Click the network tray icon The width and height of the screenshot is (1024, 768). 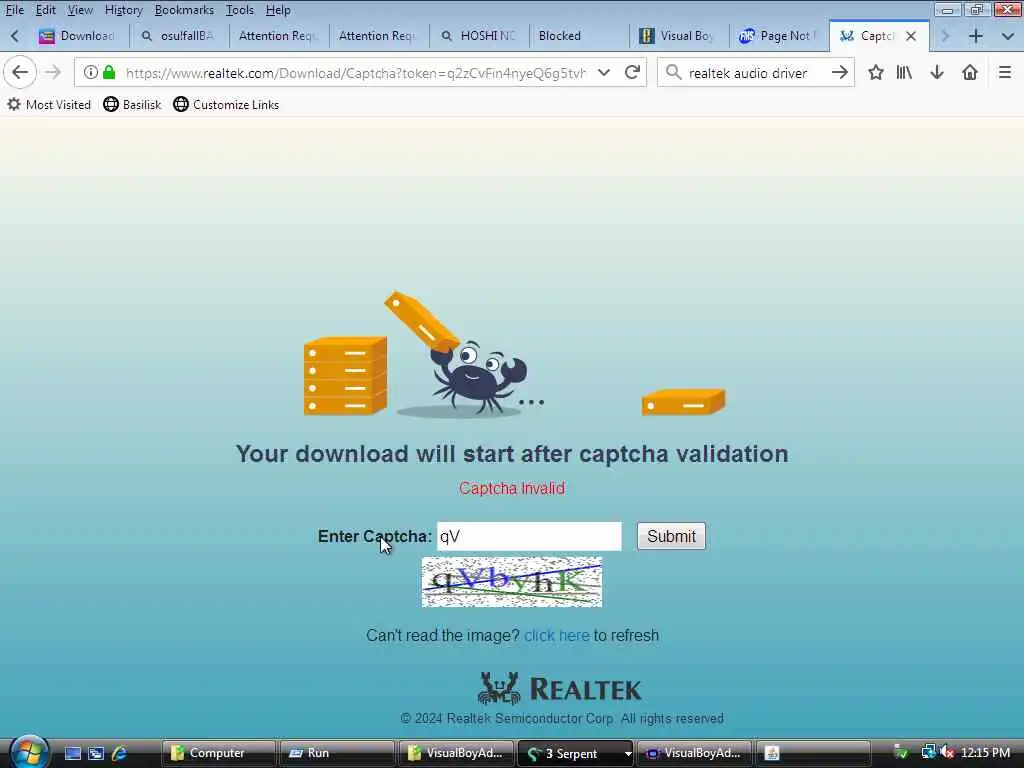pos(927,753)
